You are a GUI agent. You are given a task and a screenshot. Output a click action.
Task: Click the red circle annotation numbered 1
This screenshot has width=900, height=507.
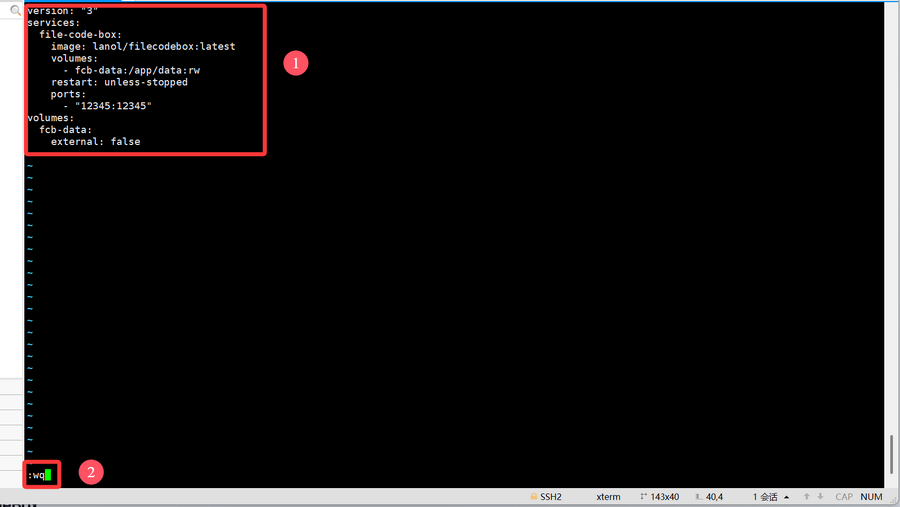point(294,63)
